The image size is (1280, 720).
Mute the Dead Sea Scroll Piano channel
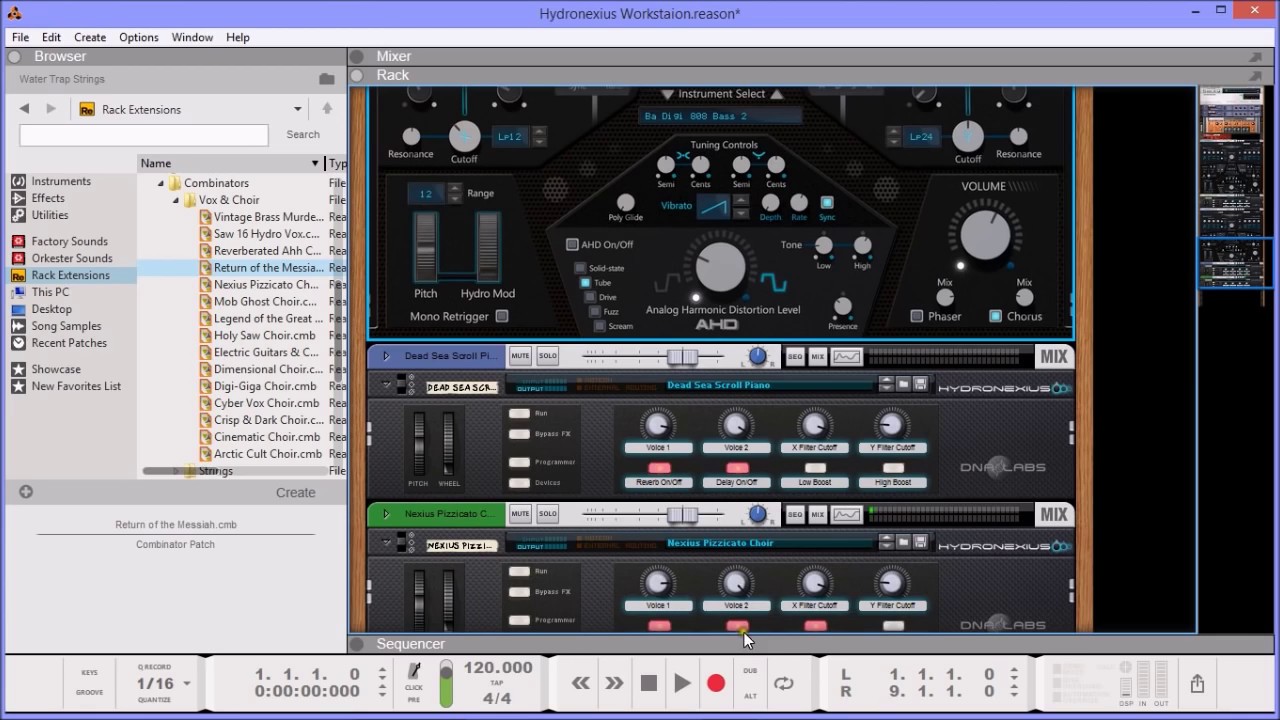[x=520, y=356]
